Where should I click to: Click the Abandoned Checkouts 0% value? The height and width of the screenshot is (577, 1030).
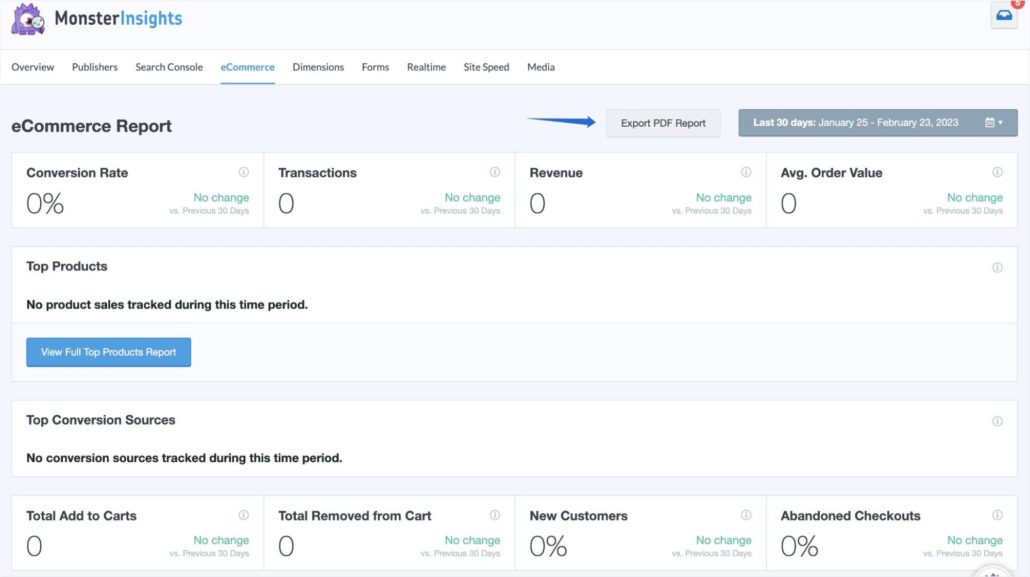[x=799, y=546]
